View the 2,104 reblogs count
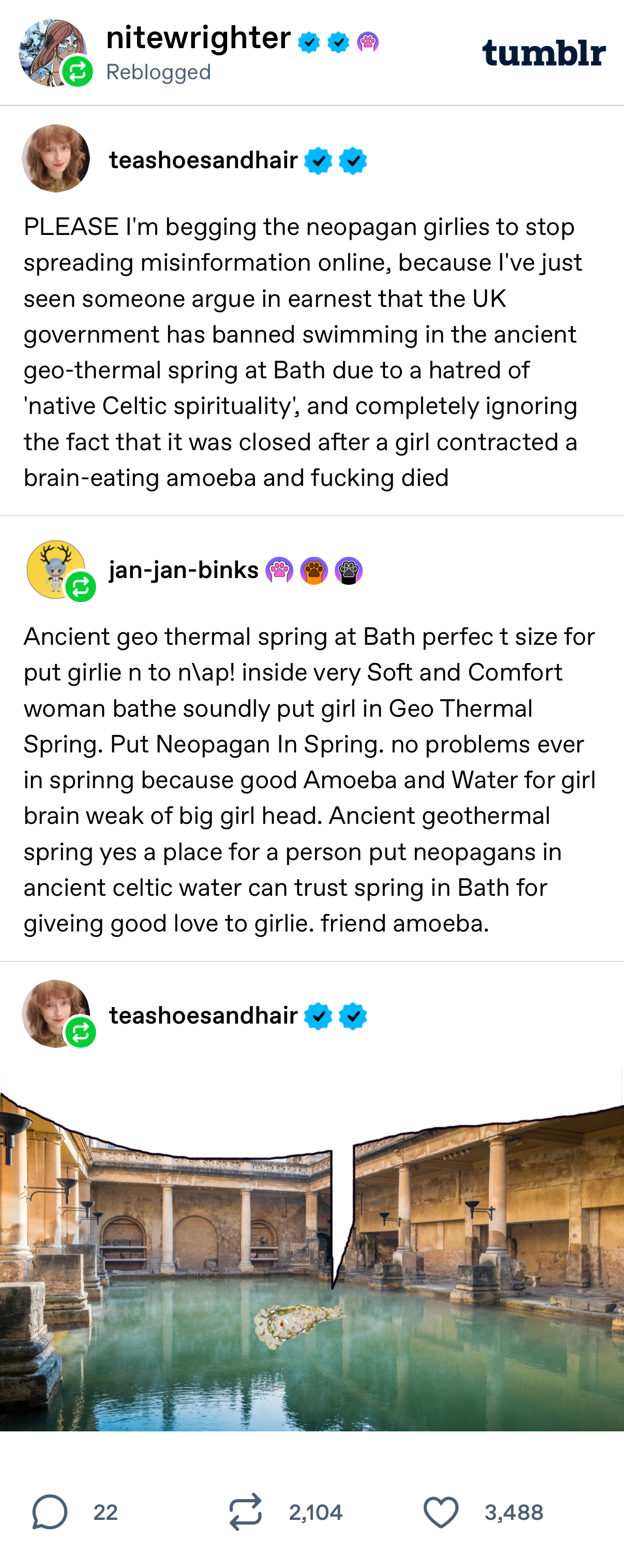The image size is (624, 1568). coord(315,1512)
